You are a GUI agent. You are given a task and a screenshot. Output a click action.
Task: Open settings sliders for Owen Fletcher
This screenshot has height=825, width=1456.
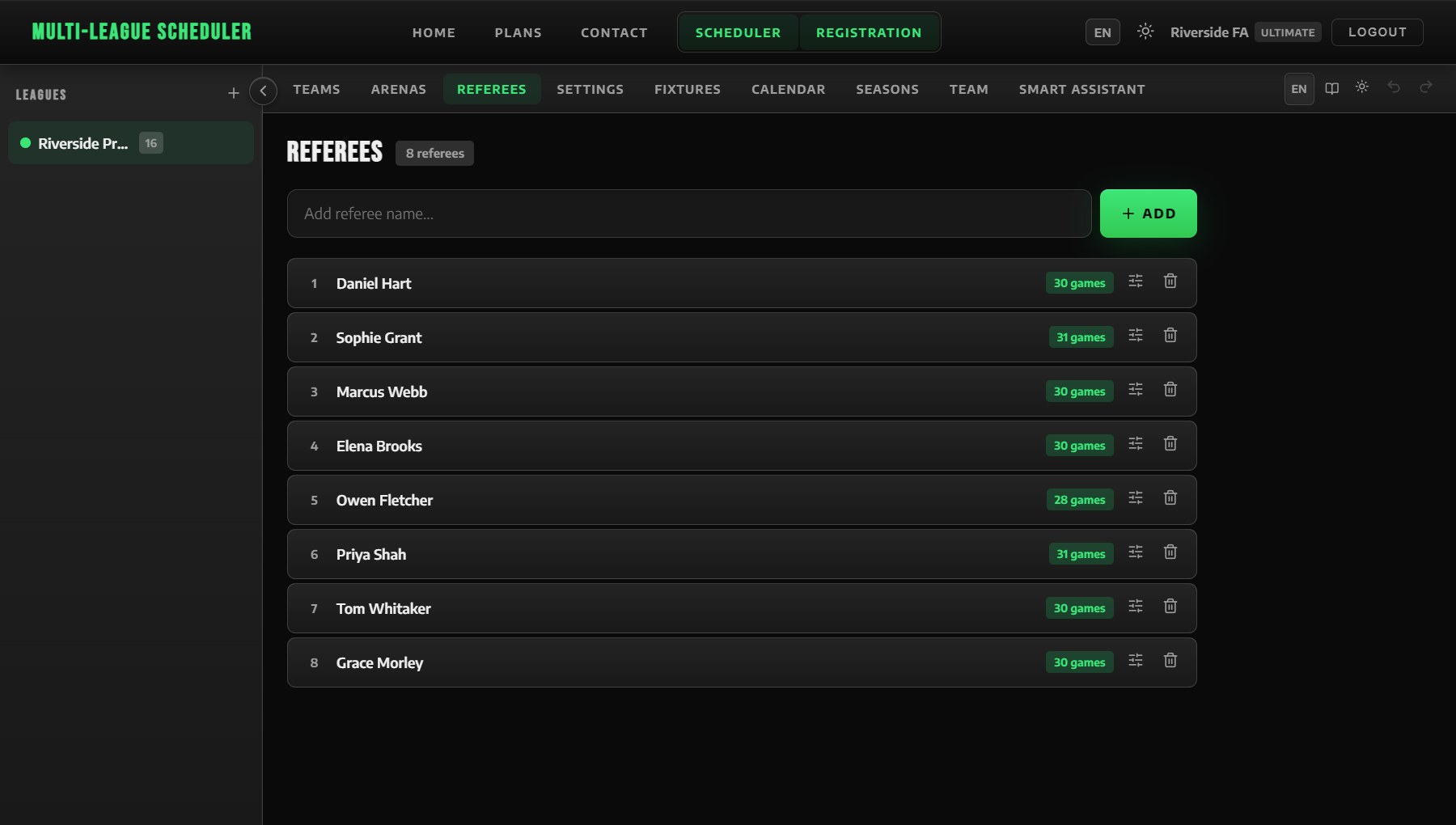coord(1136,497)
